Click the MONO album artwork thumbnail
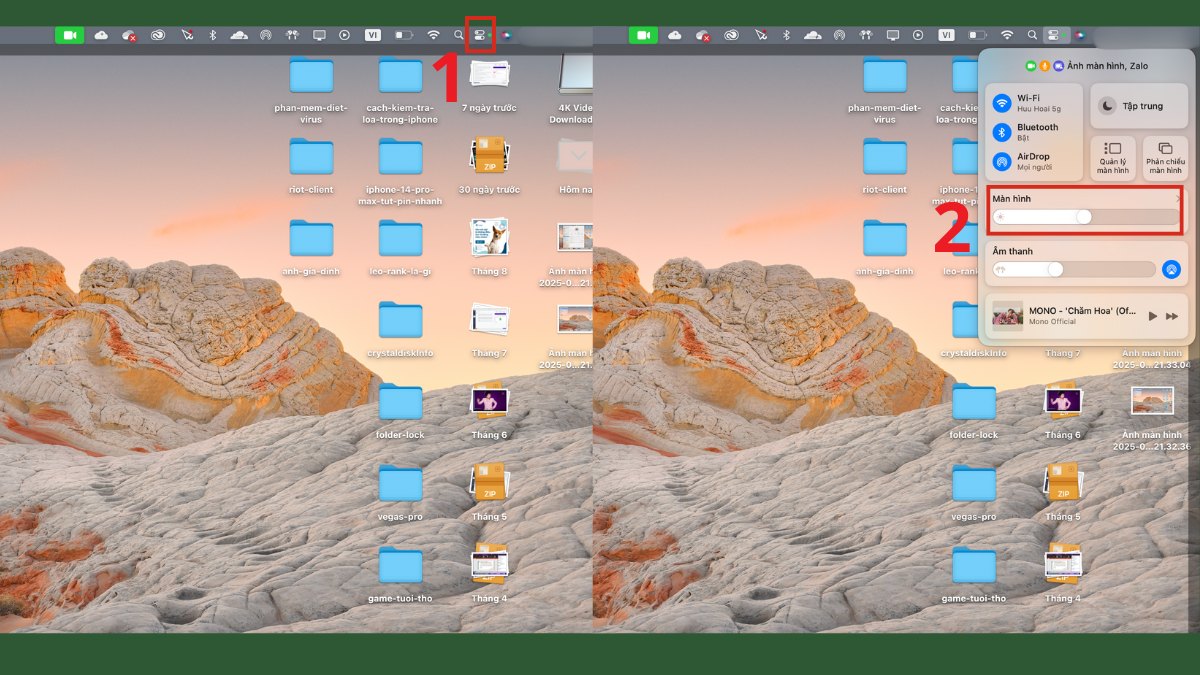 [x=1007, y=316]
